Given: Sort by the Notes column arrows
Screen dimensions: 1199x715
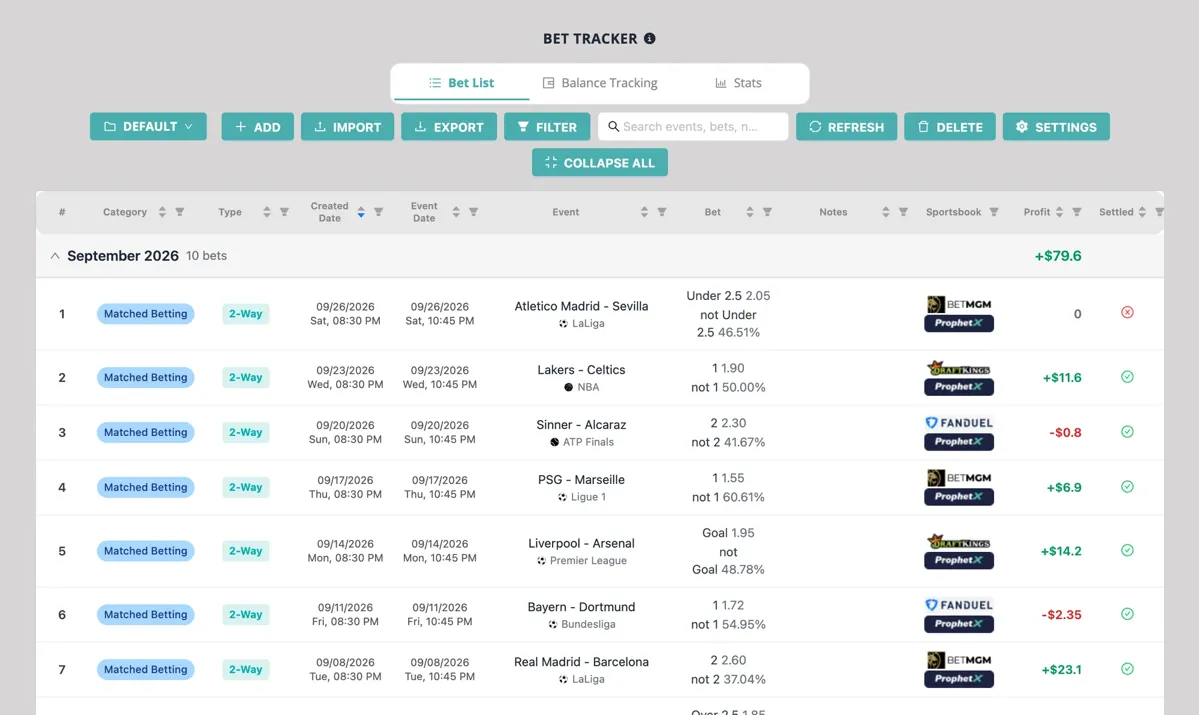Looking at the screenshot, I should tap(885, 212).
